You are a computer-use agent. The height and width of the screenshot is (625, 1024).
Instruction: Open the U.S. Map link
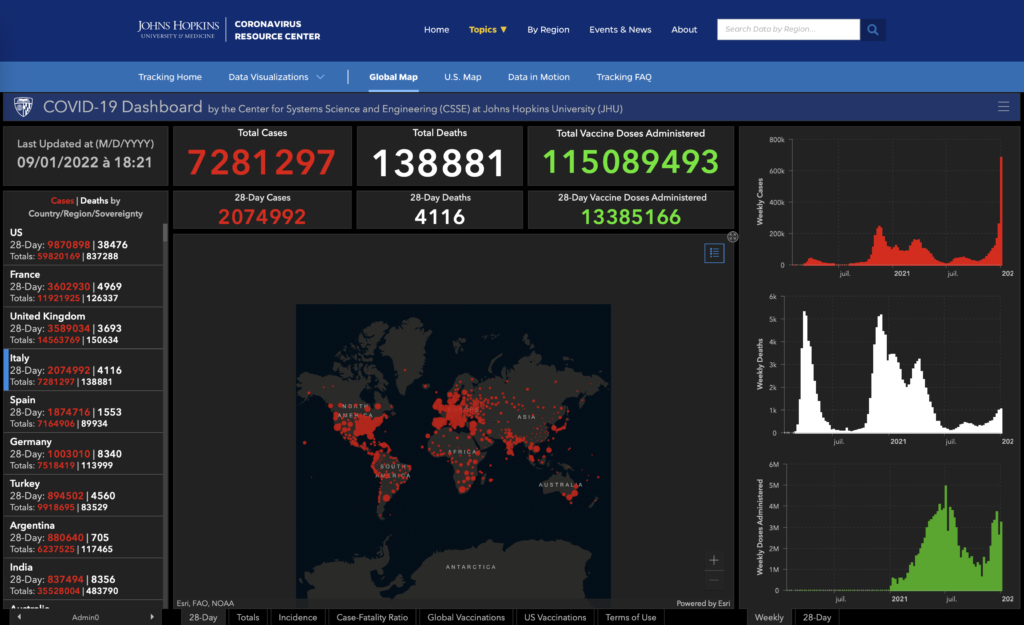coord(462,77)
